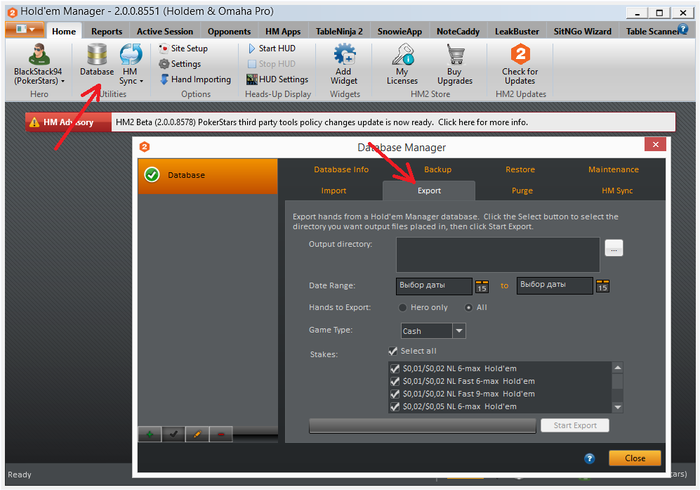The width and height of the screenshot is (700, 490).
Task: Click the green plus add database icon
Action: click(150, 434)
